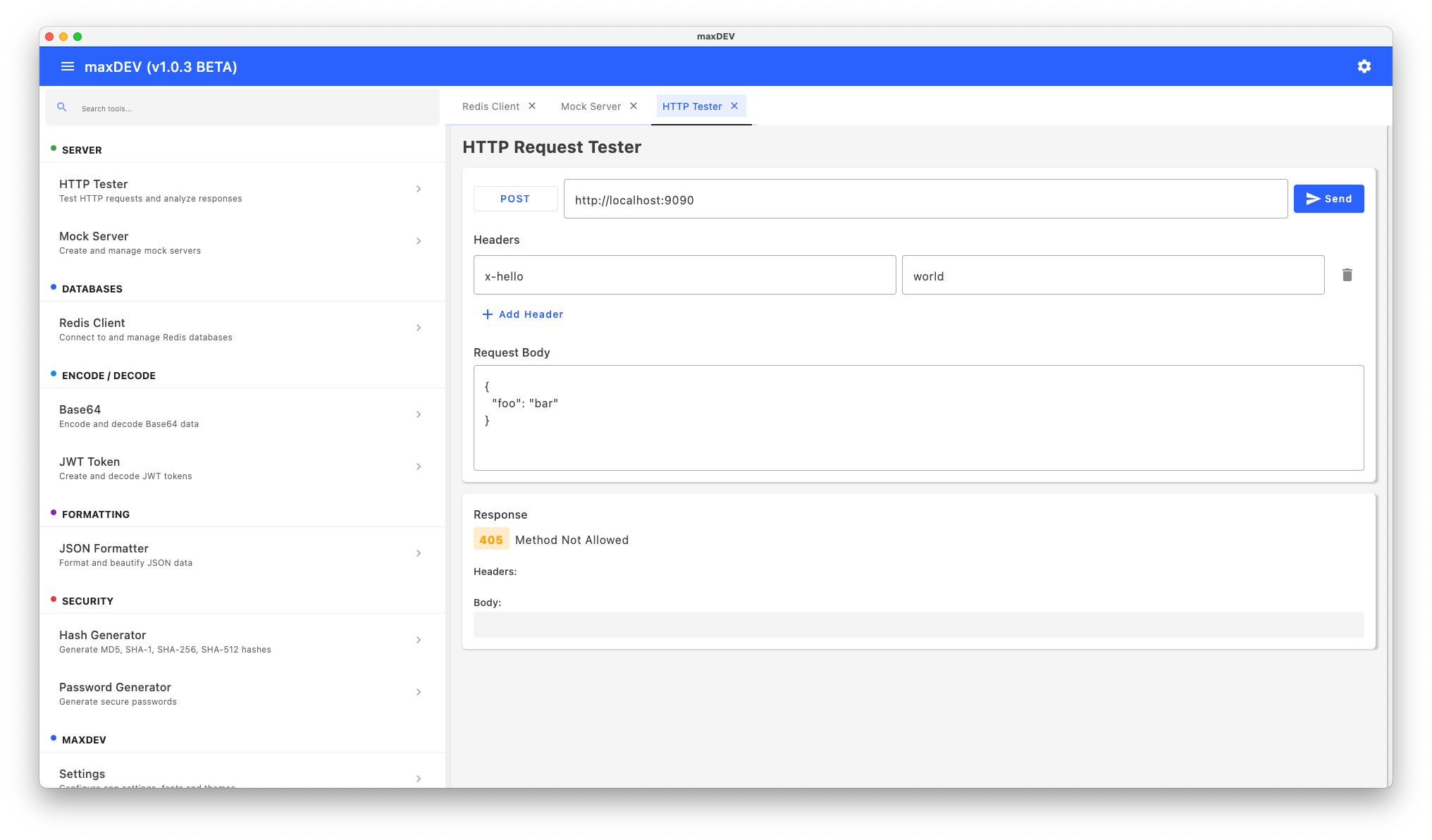Click the Method Not Allowed status text
The image size is (1432, 840).
coord(572,540)
